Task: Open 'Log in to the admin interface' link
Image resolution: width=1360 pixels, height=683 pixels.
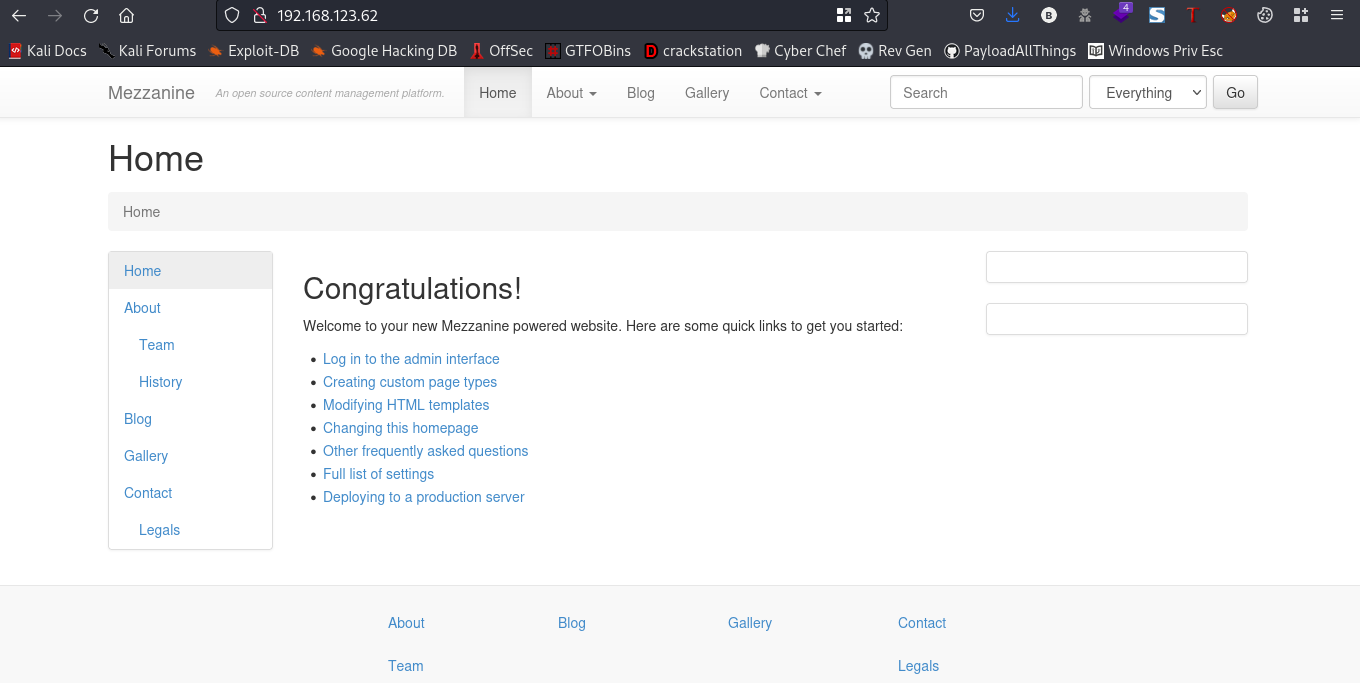Action: point(411,359)
